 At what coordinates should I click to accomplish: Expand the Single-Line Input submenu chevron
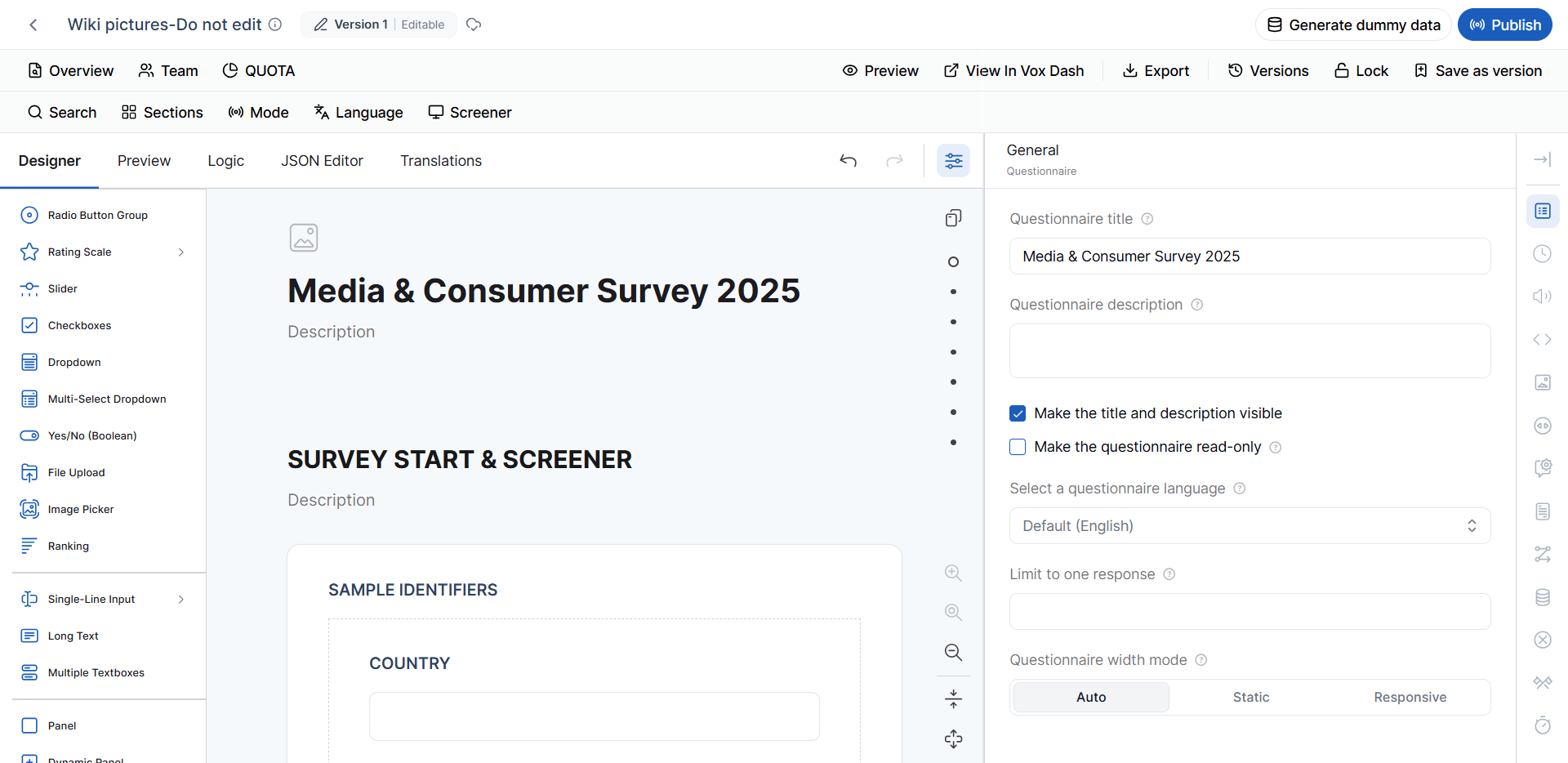181,600
